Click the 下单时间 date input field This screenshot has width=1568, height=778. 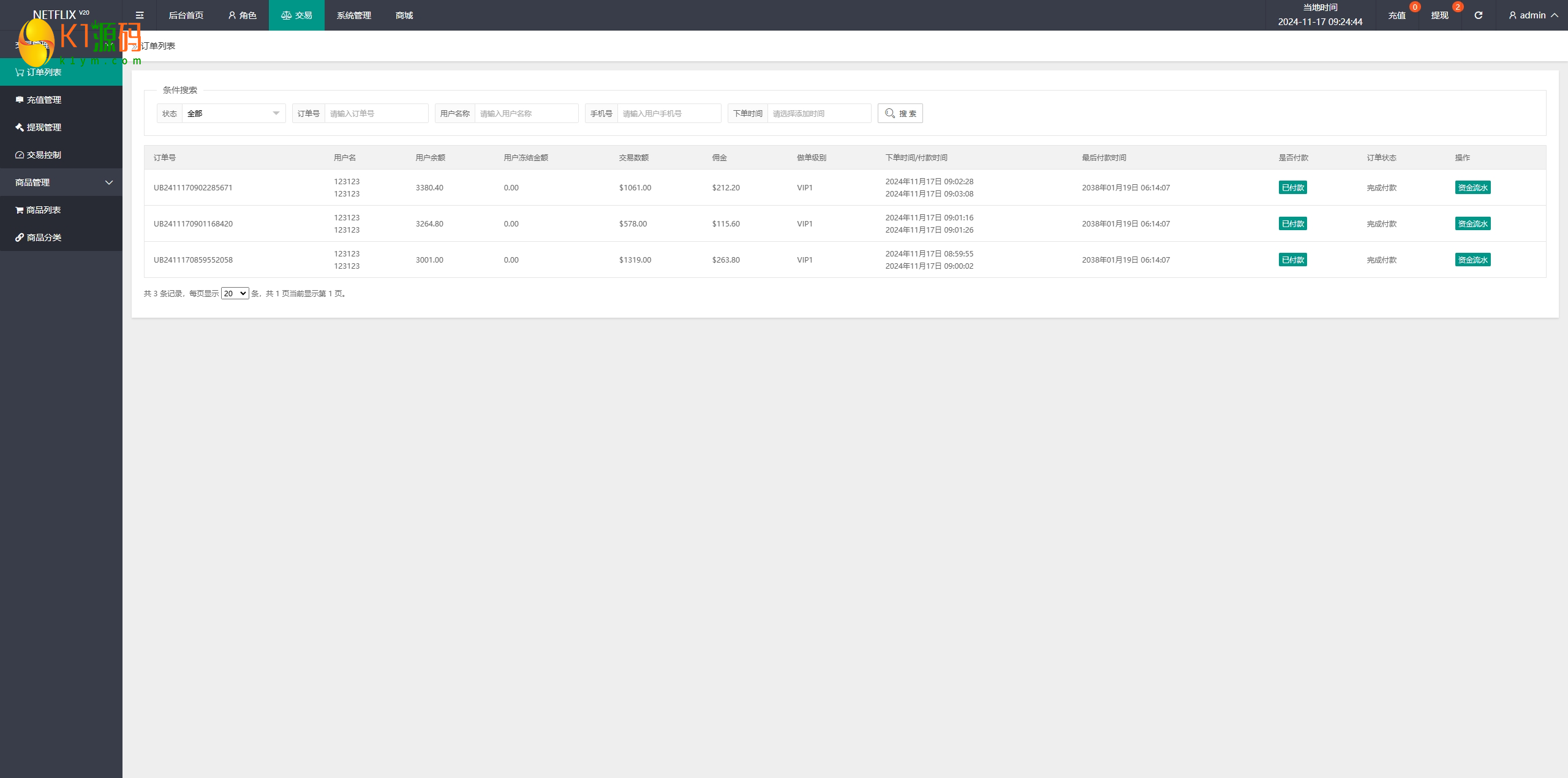[x=818, y=113]
